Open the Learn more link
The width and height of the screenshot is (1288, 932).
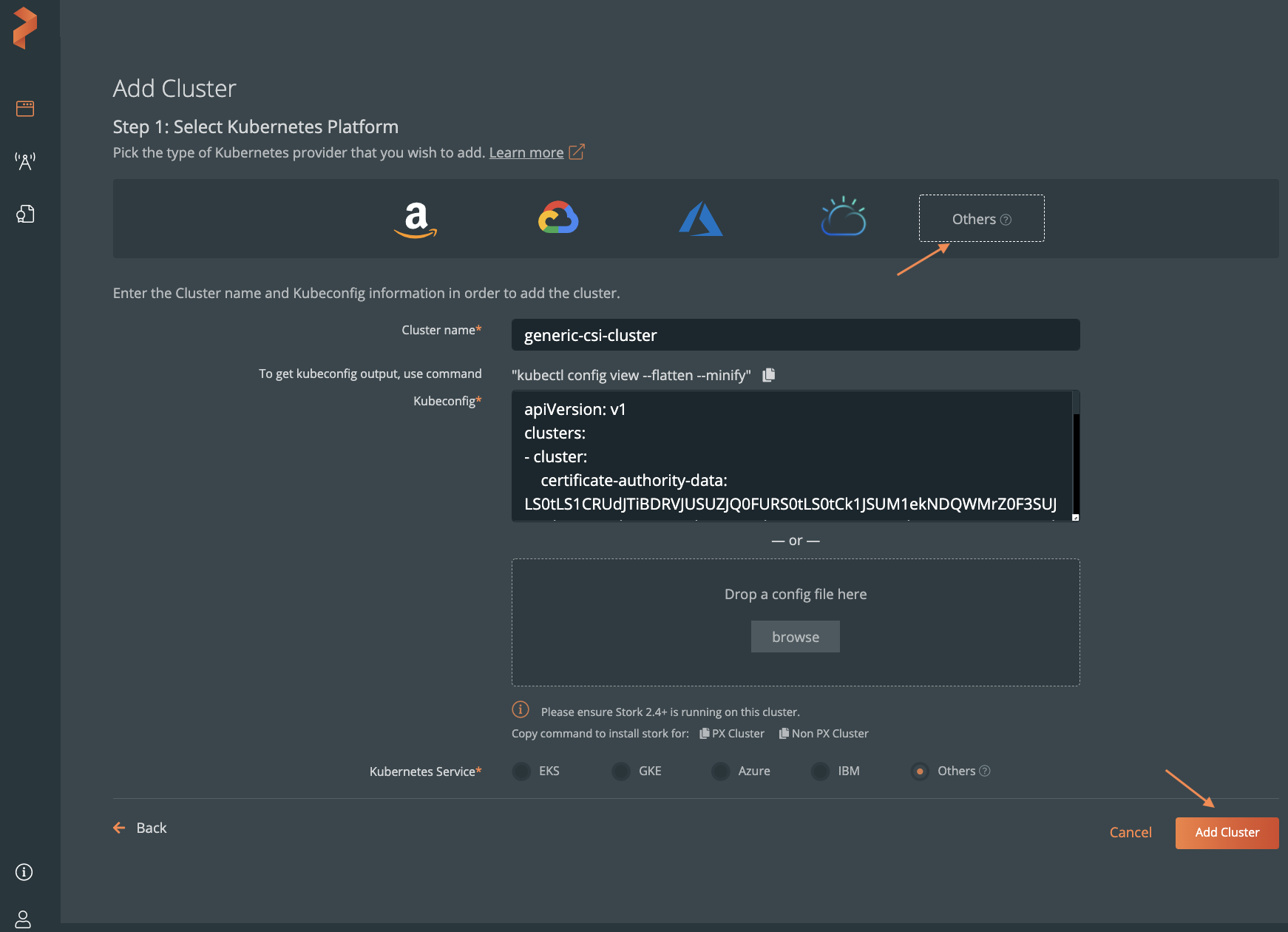pos(526,152)
